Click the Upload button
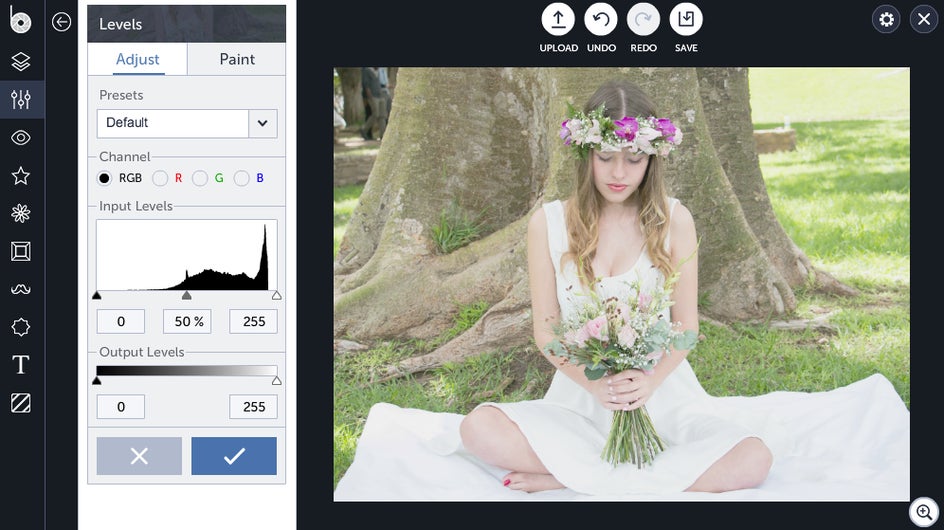 (x=558, y=20)
